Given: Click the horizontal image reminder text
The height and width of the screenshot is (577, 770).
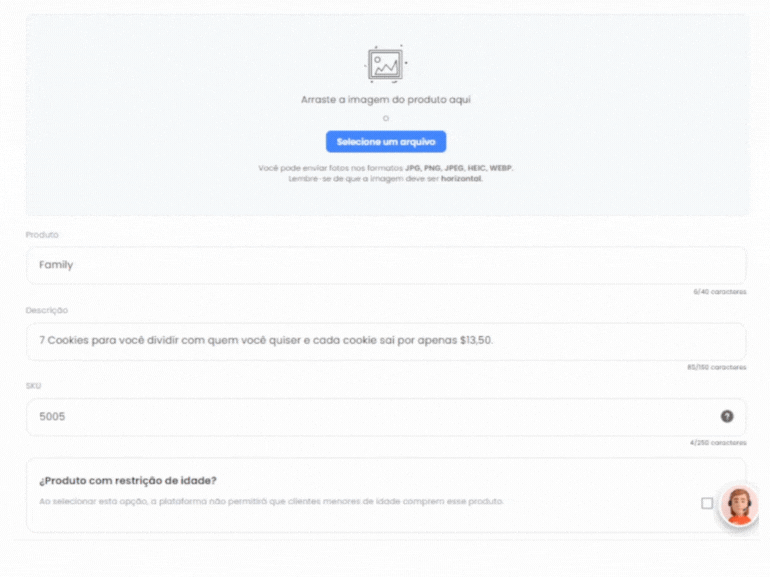Looking at the screenshot, I should tap(385, 179).
